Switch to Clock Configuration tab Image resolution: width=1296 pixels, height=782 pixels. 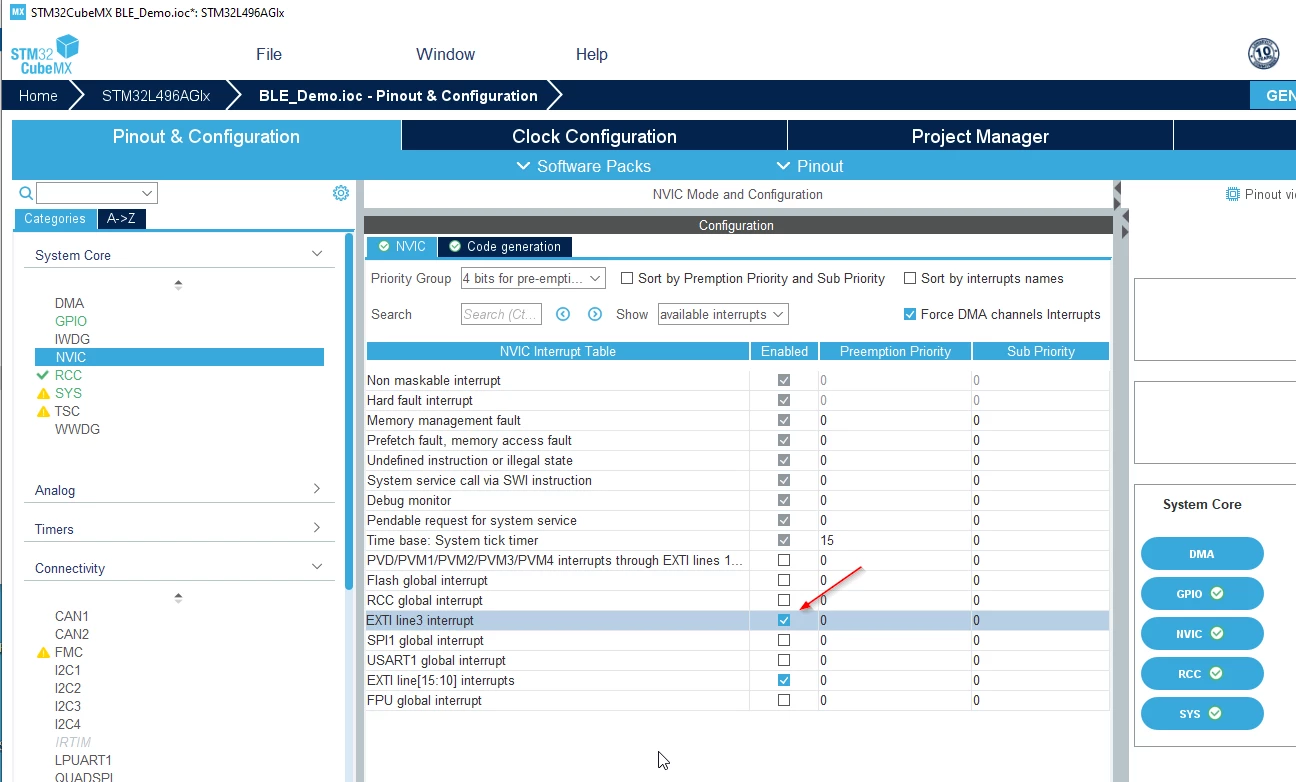coord(594,136)
